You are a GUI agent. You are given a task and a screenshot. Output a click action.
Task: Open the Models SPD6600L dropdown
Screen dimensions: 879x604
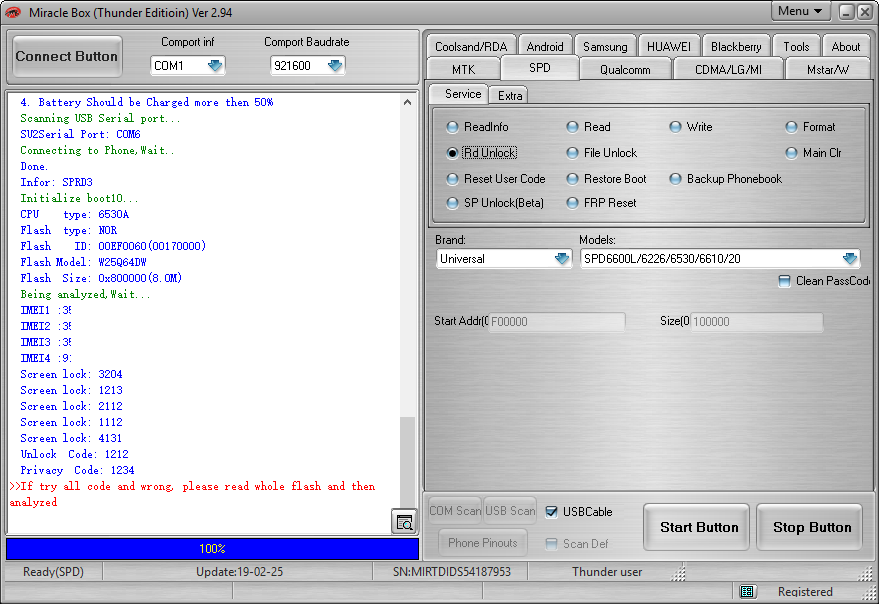pos(850,259)
